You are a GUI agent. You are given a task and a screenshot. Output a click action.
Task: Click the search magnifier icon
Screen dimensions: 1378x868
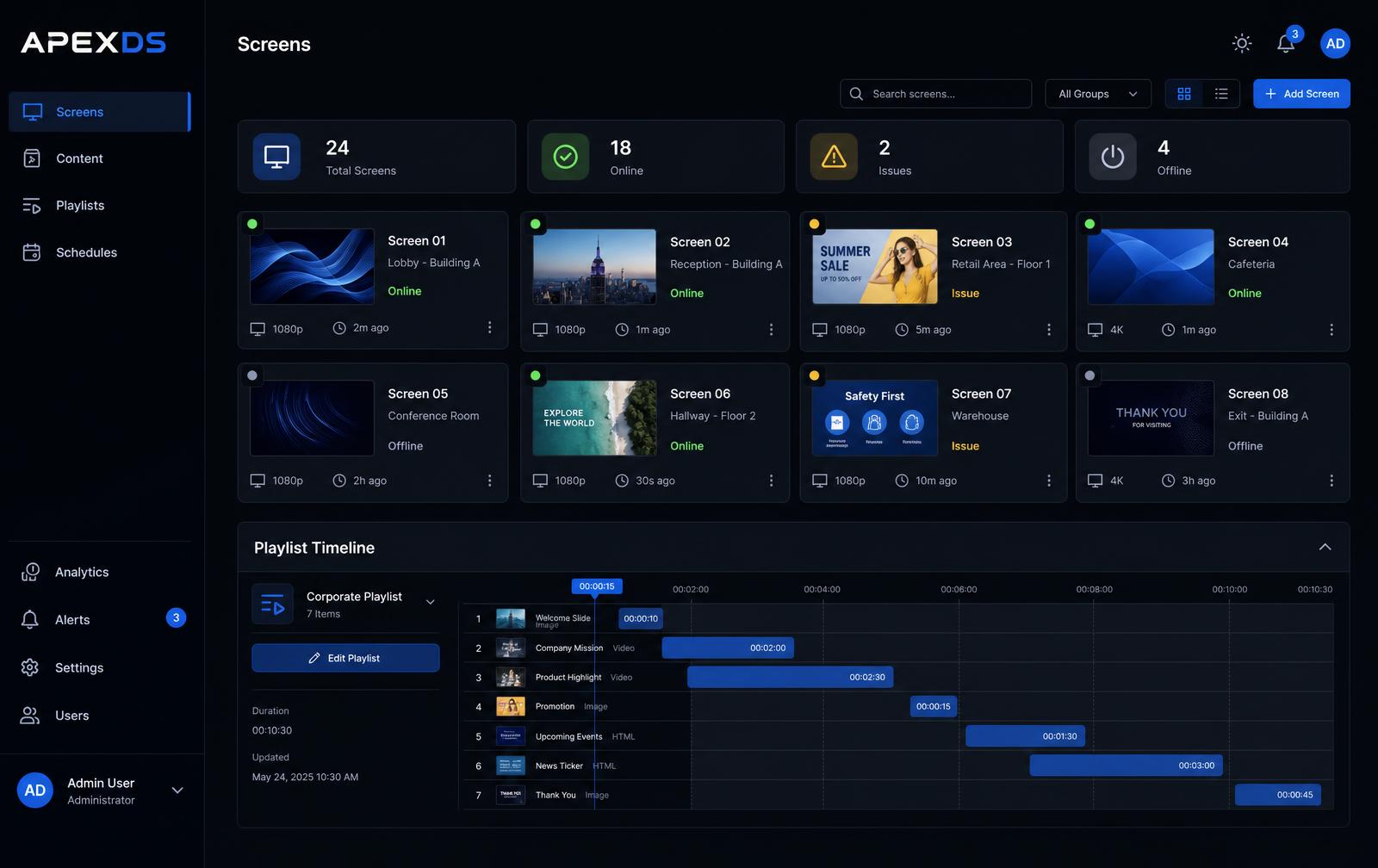coord(856,94)
